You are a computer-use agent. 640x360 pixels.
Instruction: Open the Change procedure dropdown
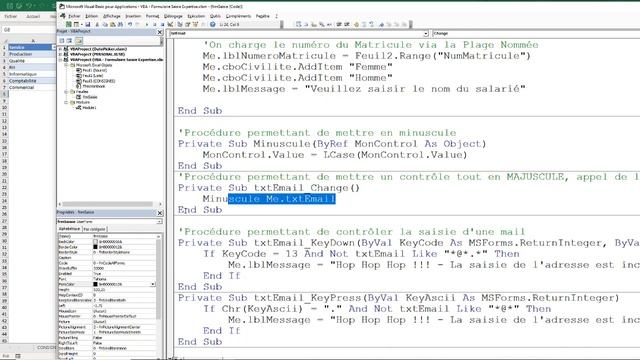pos(536,33)
